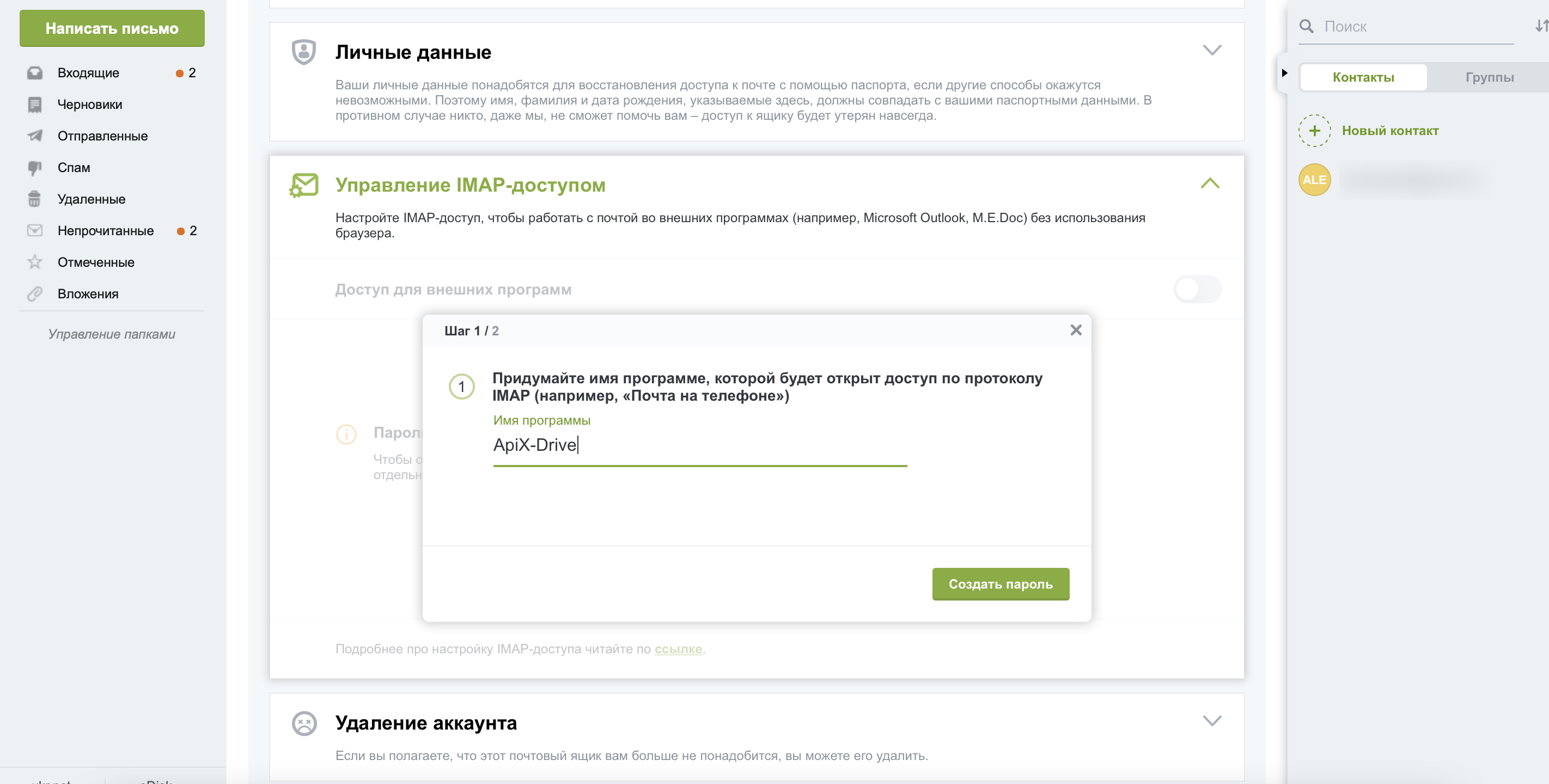Click the Написать письмо compose button

(x=112, y=27)
